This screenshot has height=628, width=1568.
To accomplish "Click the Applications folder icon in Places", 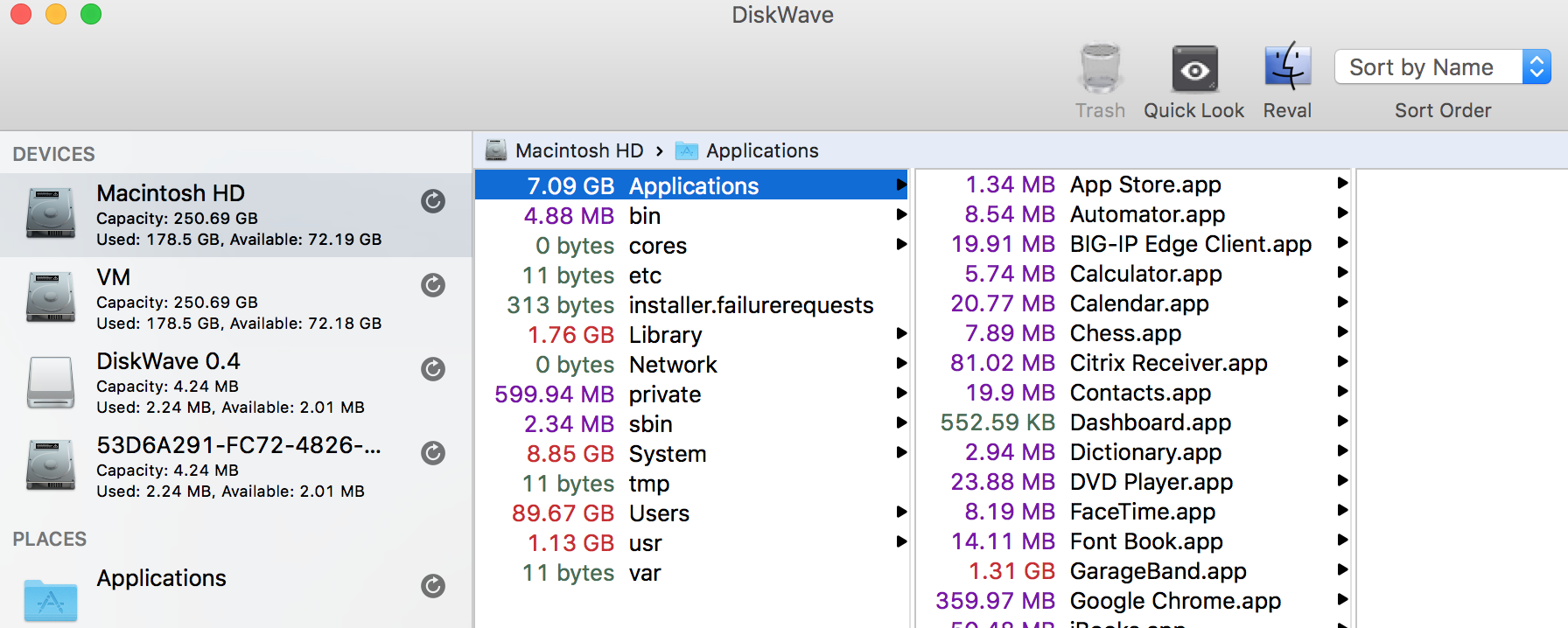I will (x=51, y=600).
